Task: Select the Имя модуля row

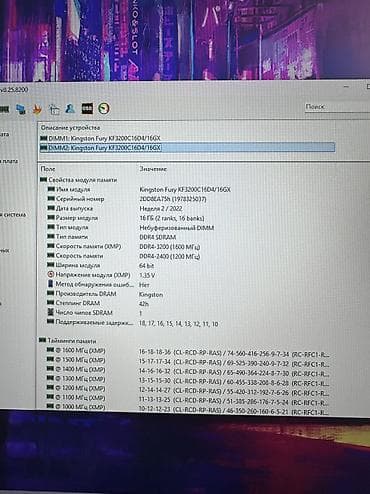Action: (140, 189)
